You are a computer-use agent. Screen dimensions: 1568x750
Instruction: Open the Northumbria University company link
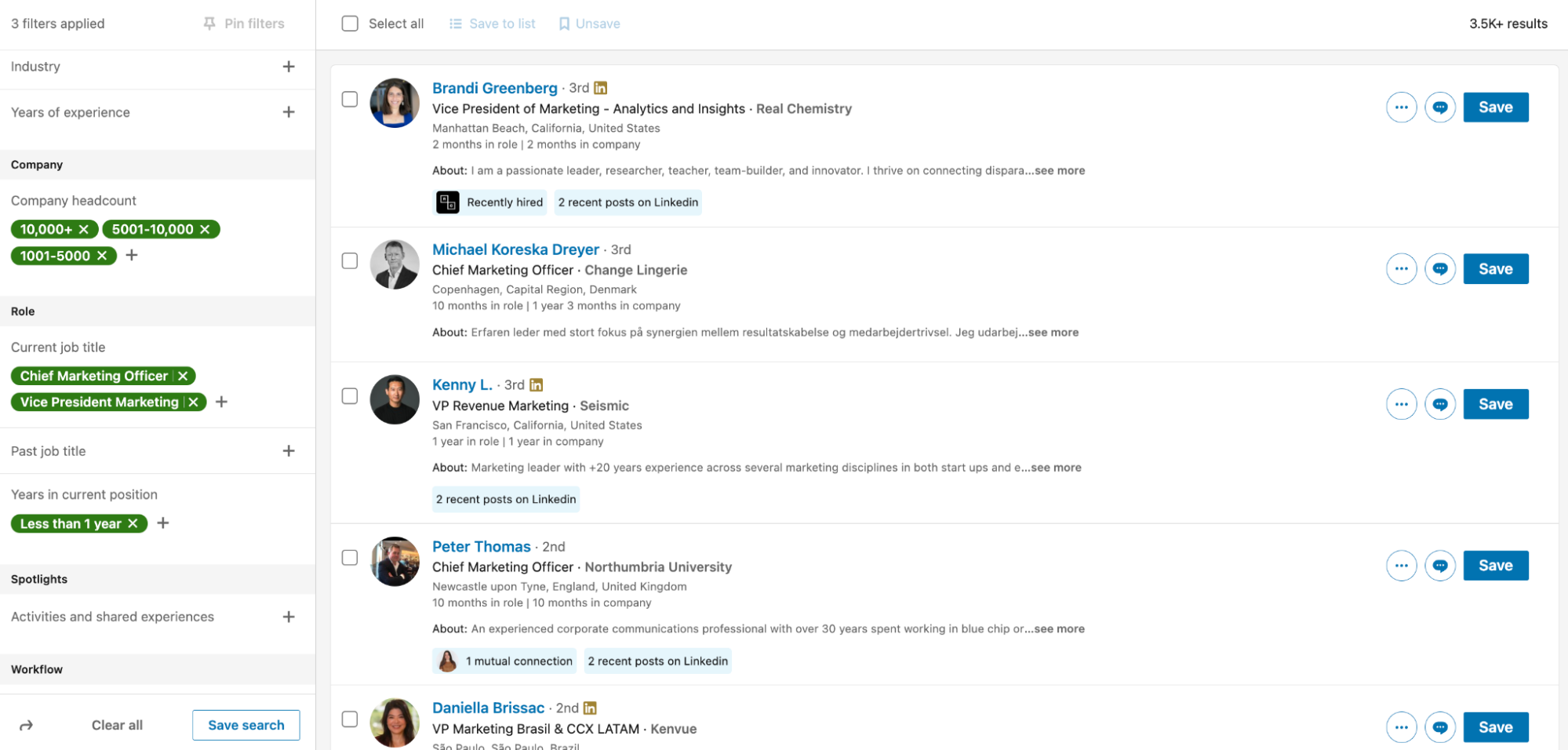[658, 567]
